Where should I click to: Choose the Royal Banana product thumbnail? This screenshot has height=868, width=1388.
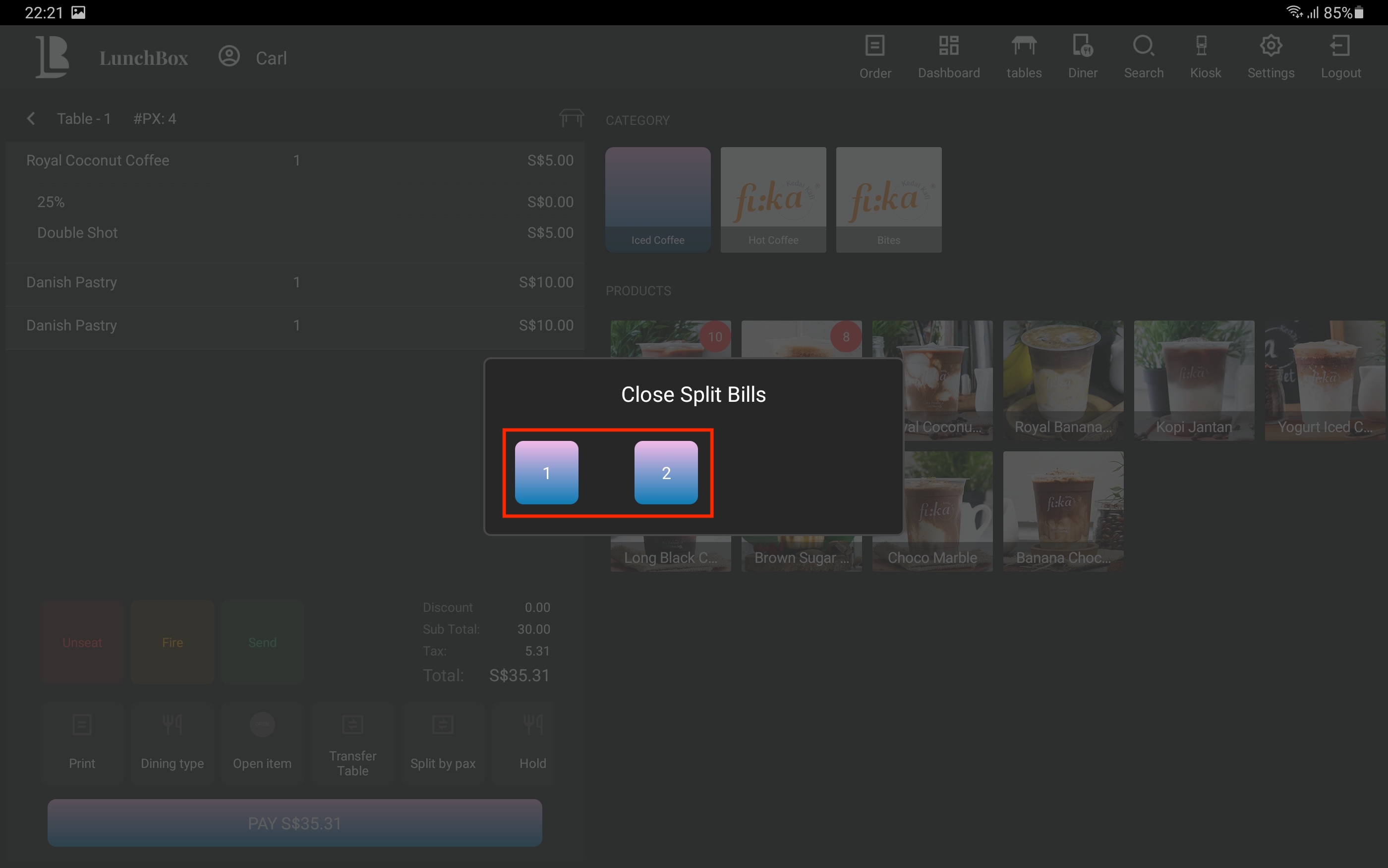coord(1062,380)
